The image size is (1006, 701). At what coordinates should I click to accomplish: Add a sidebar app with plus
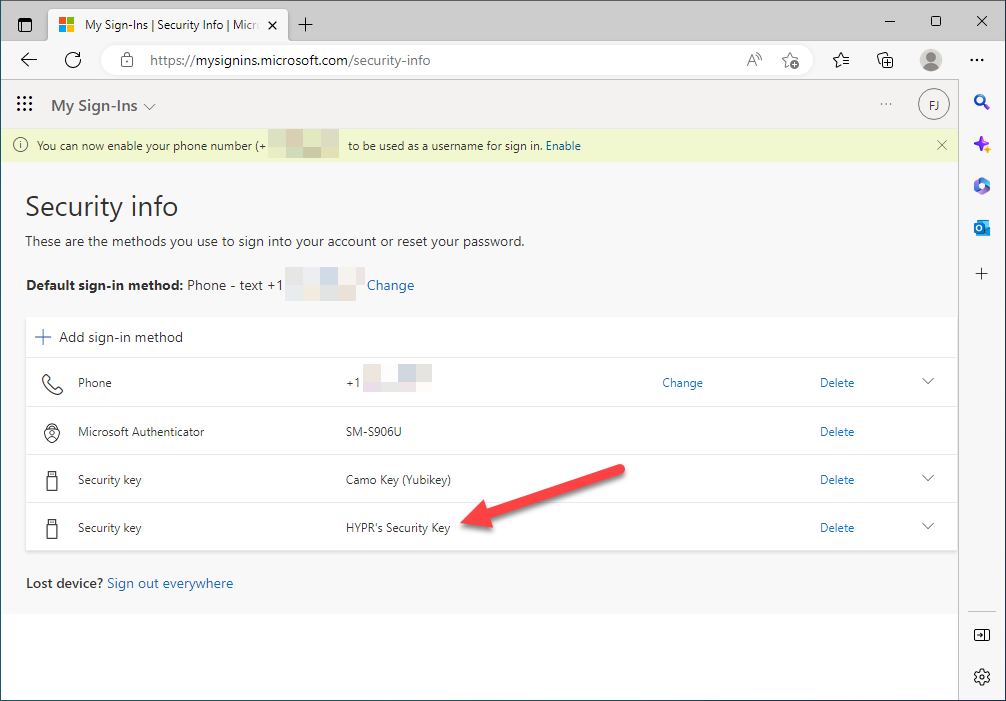982,274
